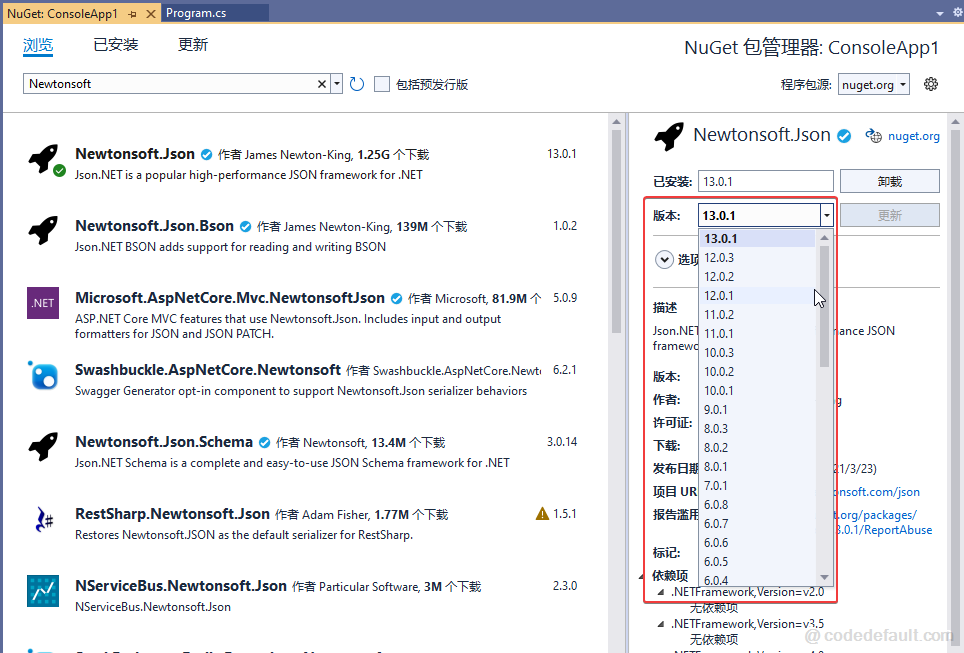Click the Newtonsoft.Json.Schema rocket icon
964x653 pixels.
(43, 446)
